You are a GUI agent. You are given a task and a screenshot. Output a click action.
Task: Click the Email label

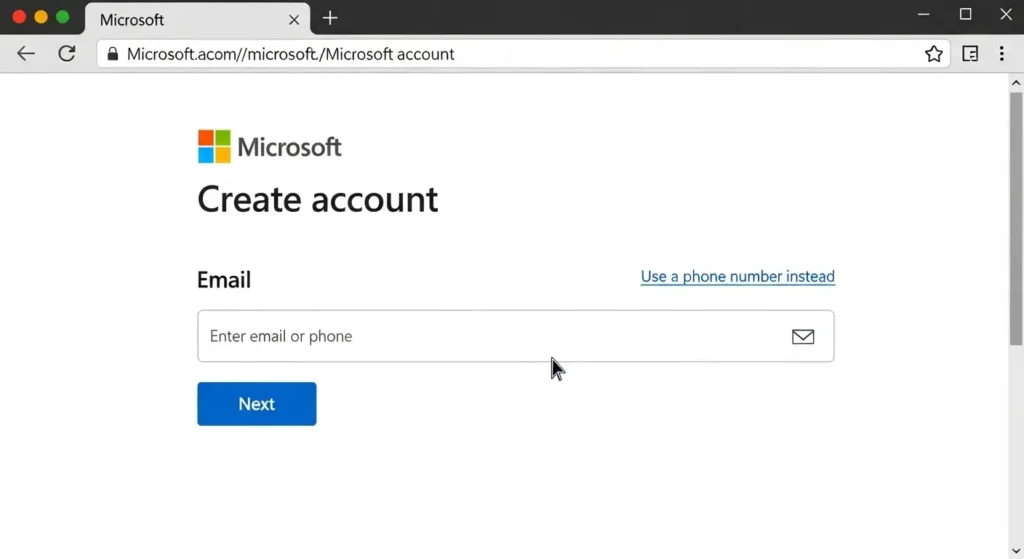tap(224, 280)
